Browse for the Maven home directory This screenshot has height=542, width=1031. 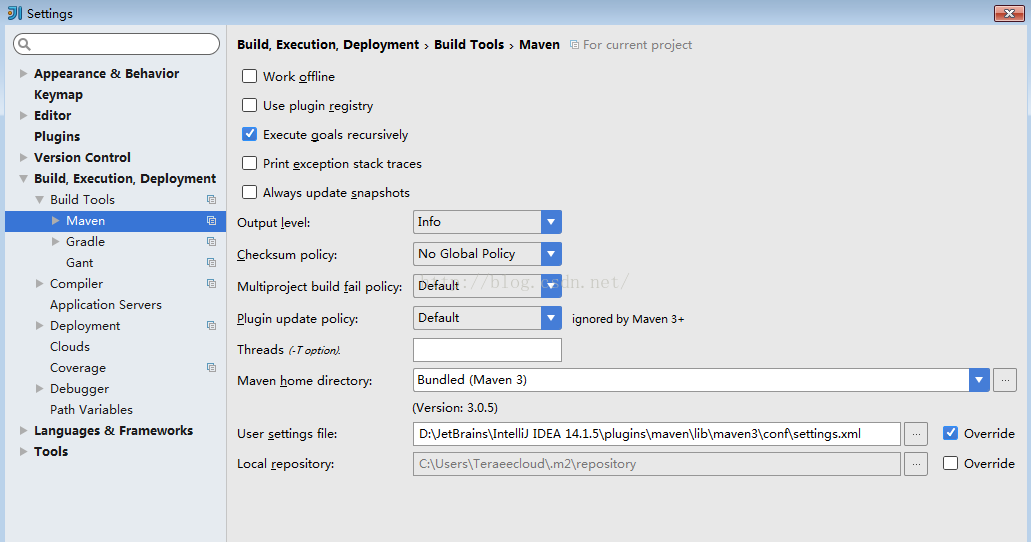coord(1005,380)
